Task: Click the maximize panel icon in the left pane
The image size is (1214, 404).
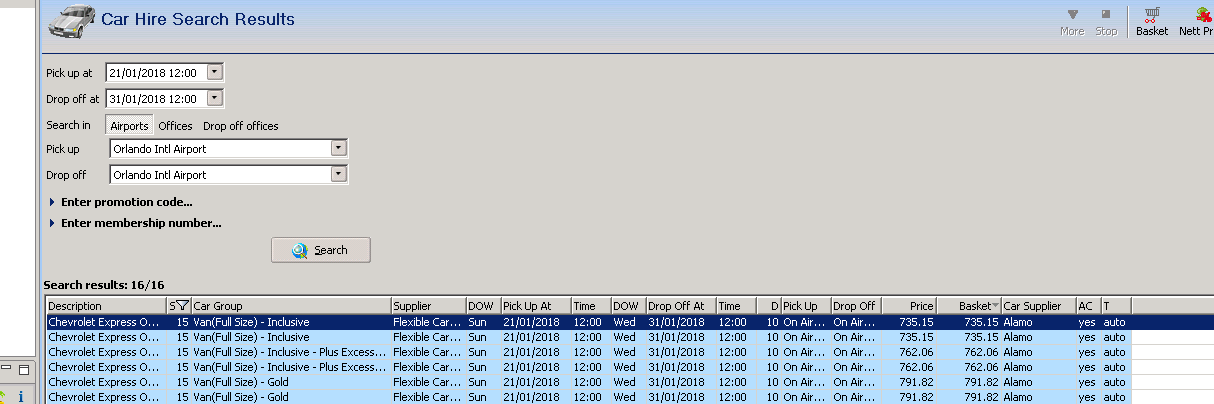Action: (24, 369)
